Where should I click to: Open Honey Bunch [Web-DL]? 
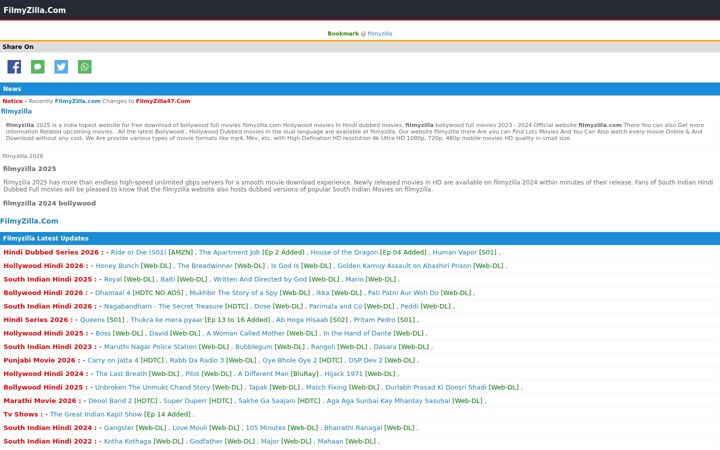pyautogui.click(x=133, y=266)
